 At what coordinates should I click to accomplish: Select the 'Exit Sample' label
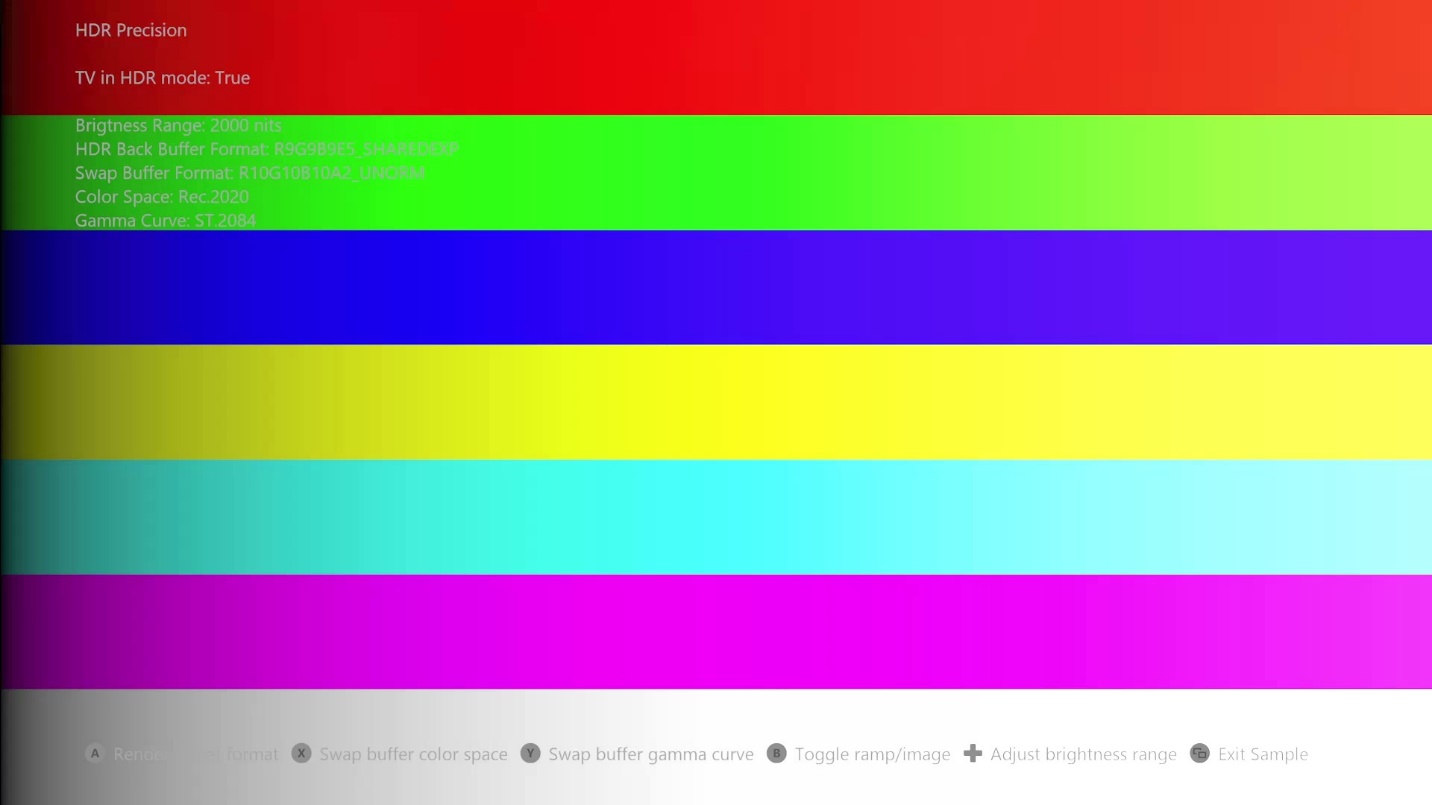[1263, 754]
